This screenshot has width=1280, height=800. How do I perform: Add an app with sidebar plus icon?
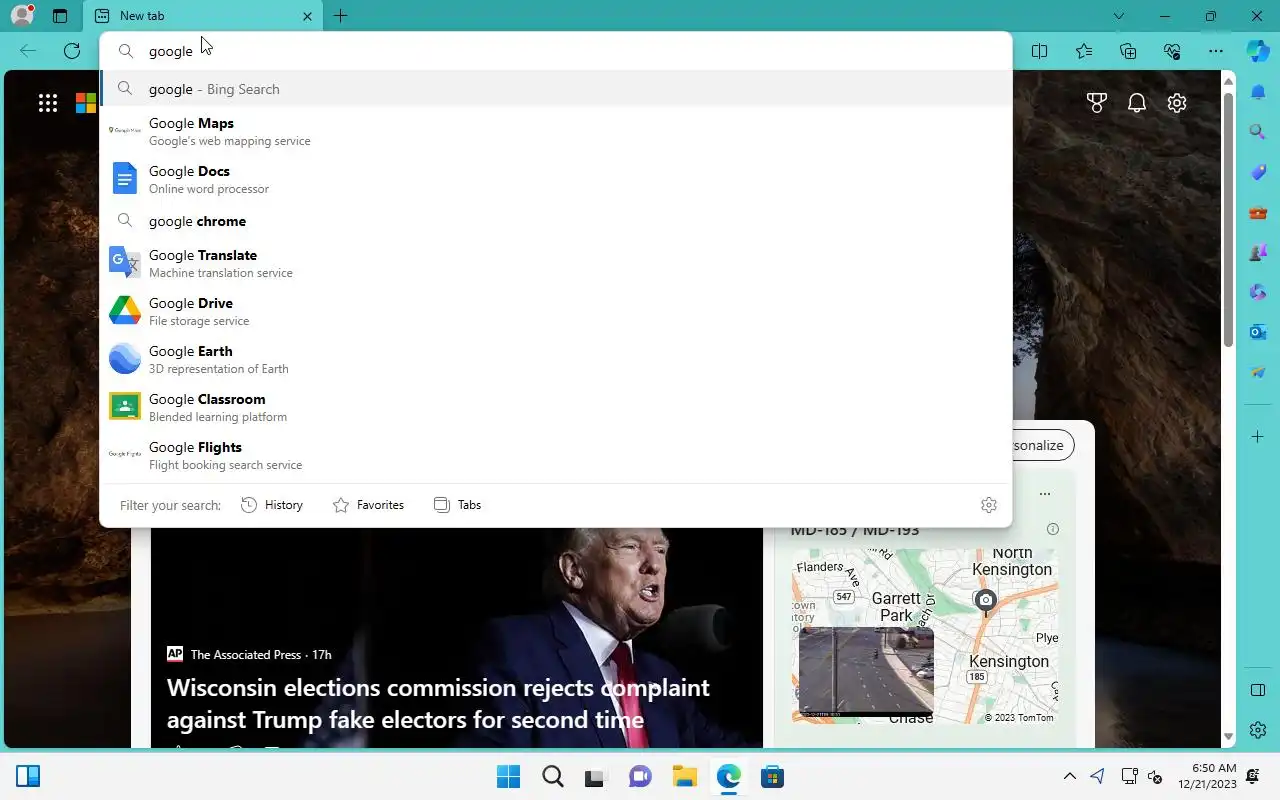tap(1258, 437)
